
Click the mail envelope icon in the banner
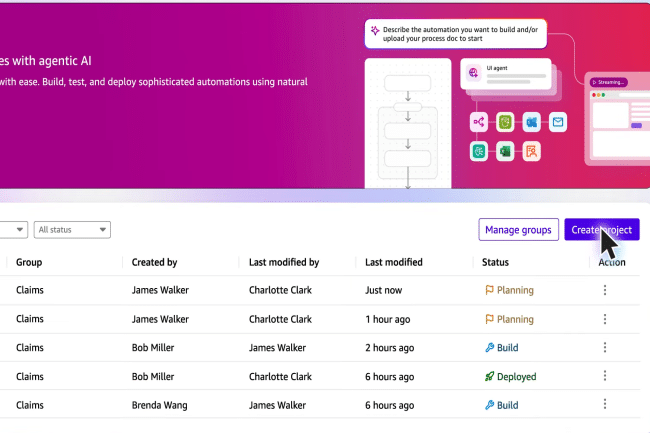pos(558,122)
